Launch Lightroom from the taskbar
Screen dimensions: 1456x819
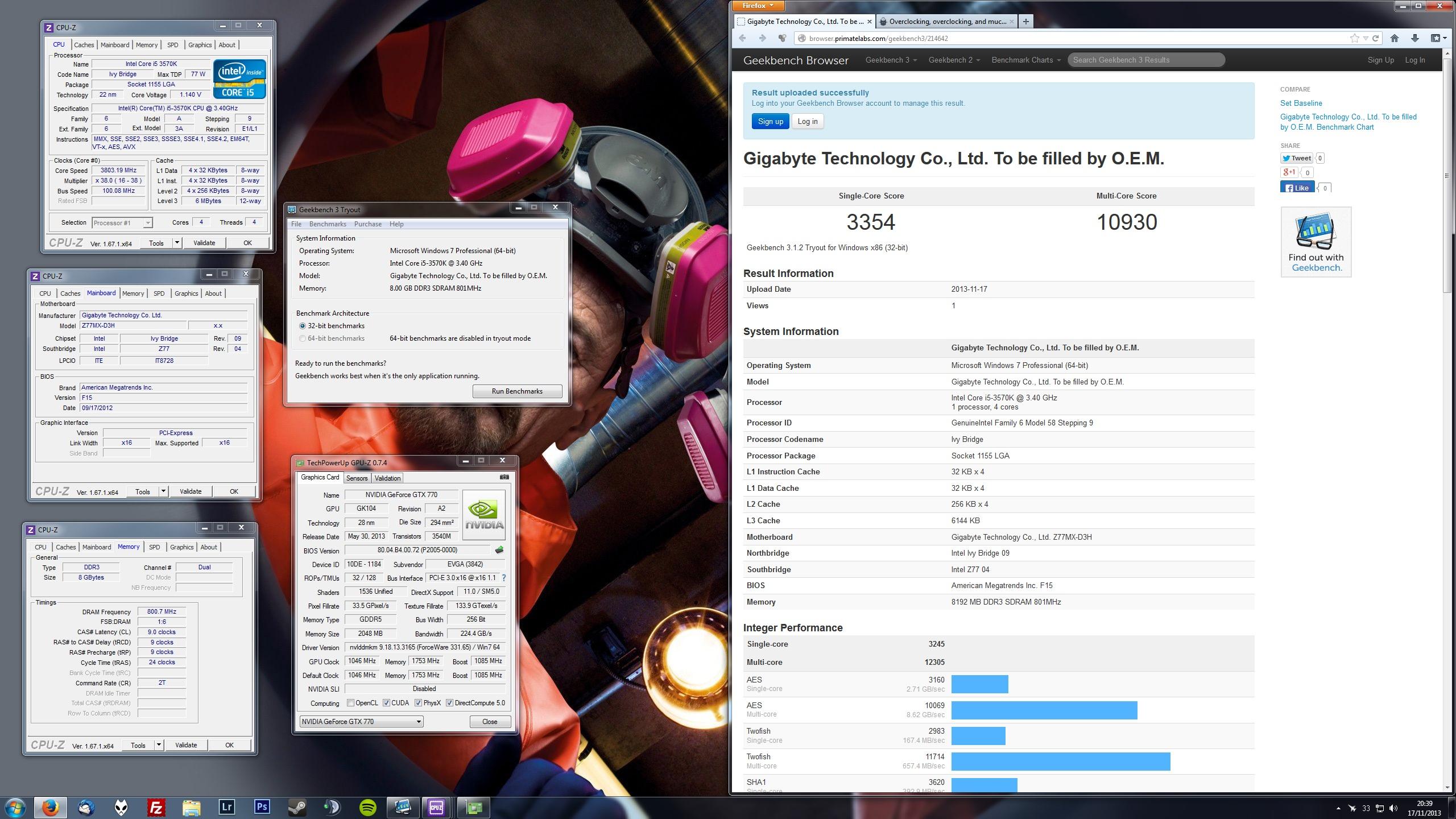click(226, 807)
